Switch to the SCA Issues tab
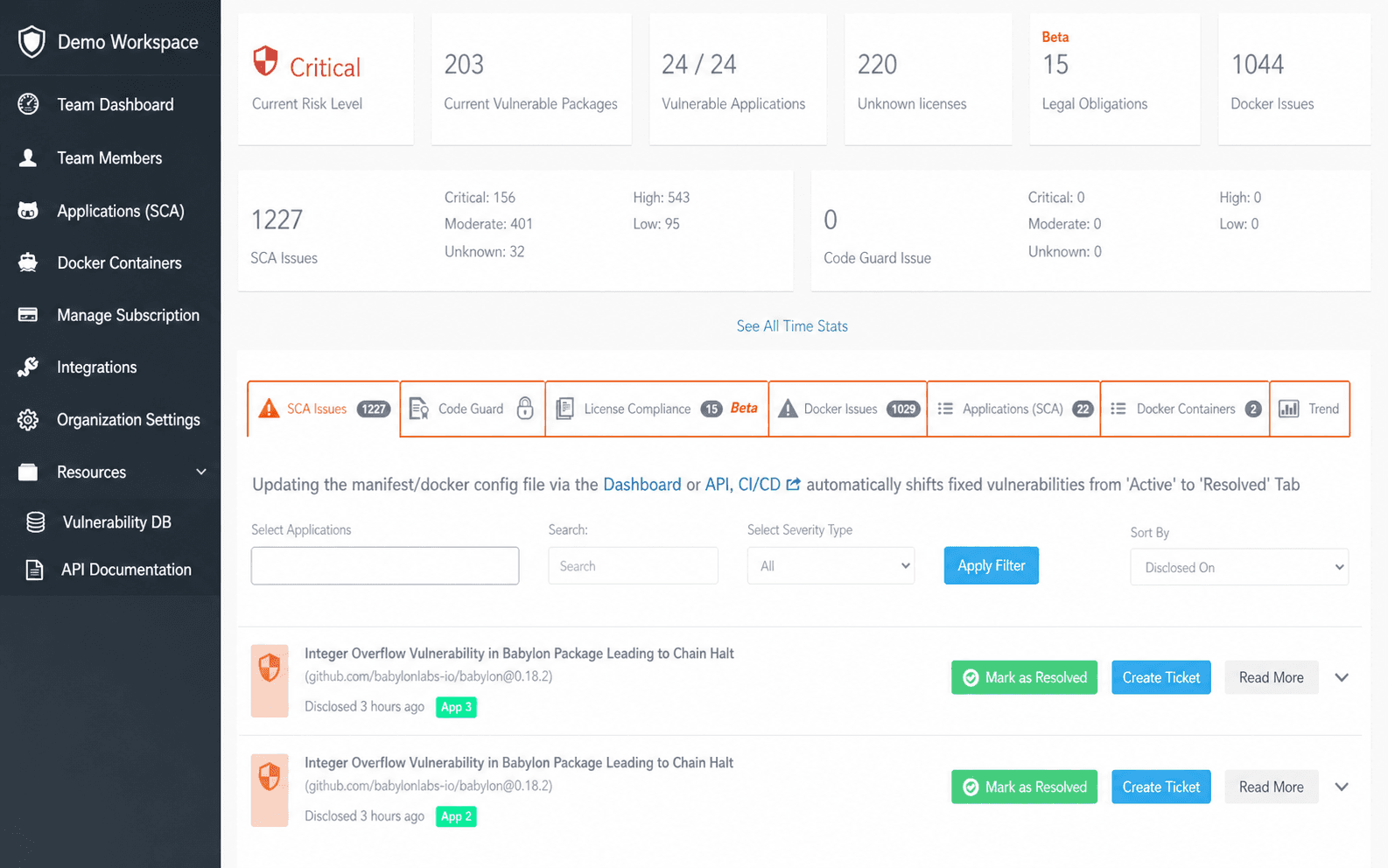The height and width of the screenshot is (868, 1388). pyautogui.click(x=324, y=409)
